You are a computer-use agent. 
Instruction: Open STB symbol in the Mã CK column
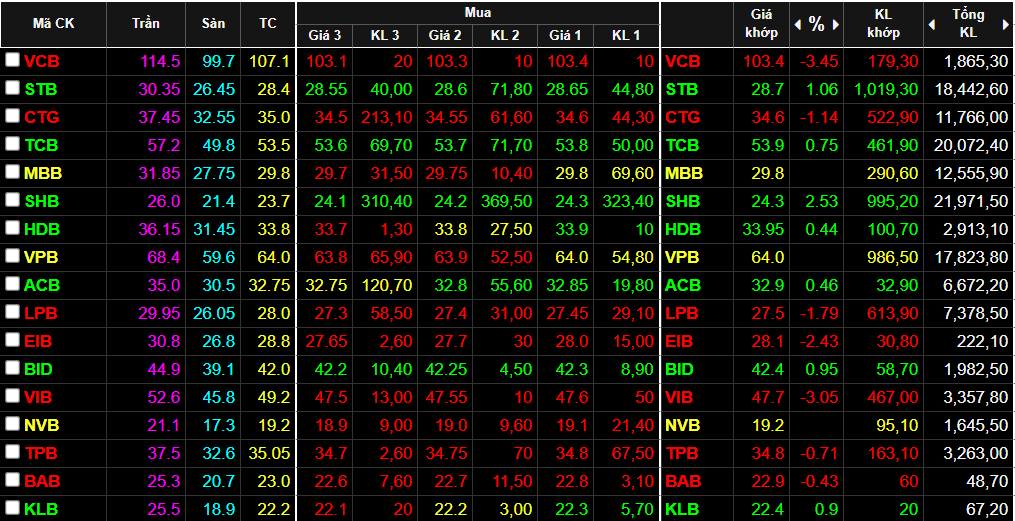(40, 89)
